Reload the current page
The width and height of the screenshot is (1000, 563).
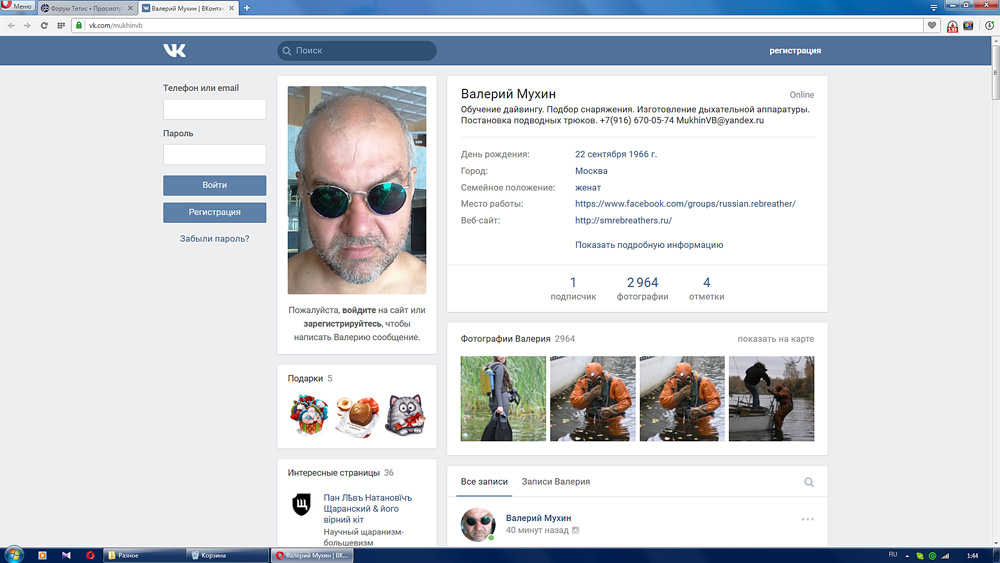click(x=44, y=26)
